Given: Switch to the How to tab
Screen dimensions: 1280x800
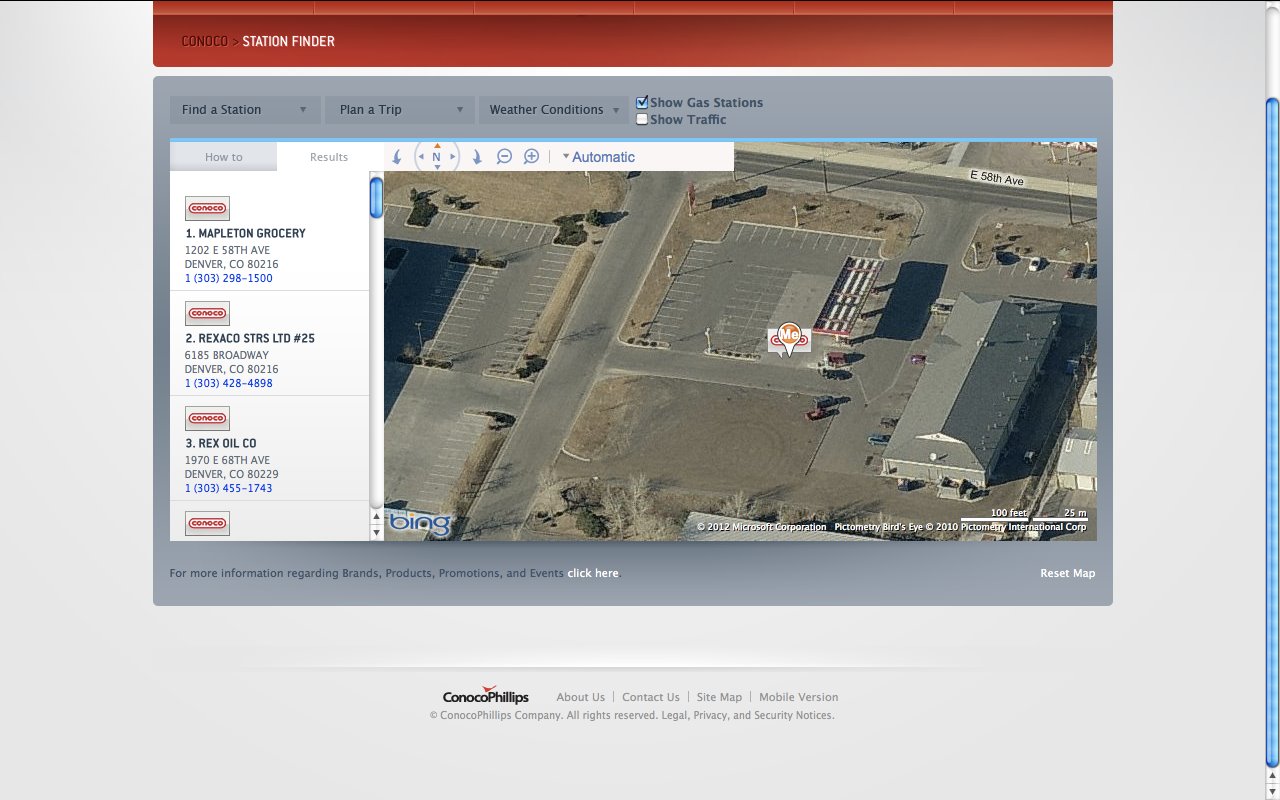Looking at the screenshot, I should pos(223,157).
